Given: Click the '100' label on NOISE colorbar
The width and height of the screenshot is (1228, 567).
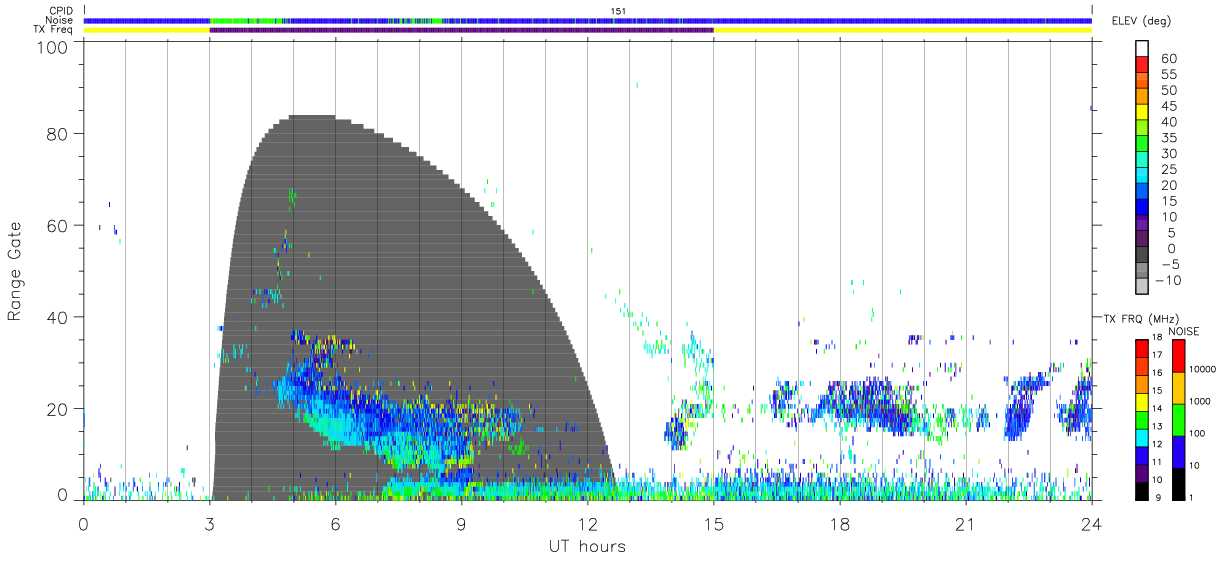Looking at the screenshot, I should (1199, 433).
